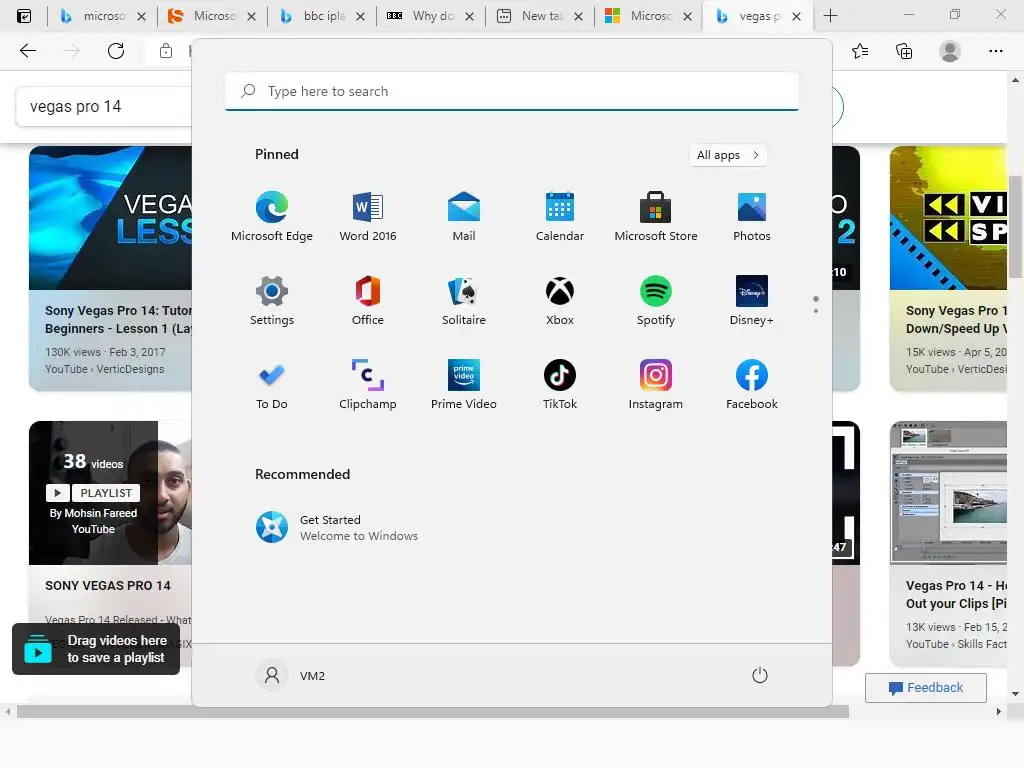Open Facebook app
The image size is (1024, 768).
pos(752,385)
